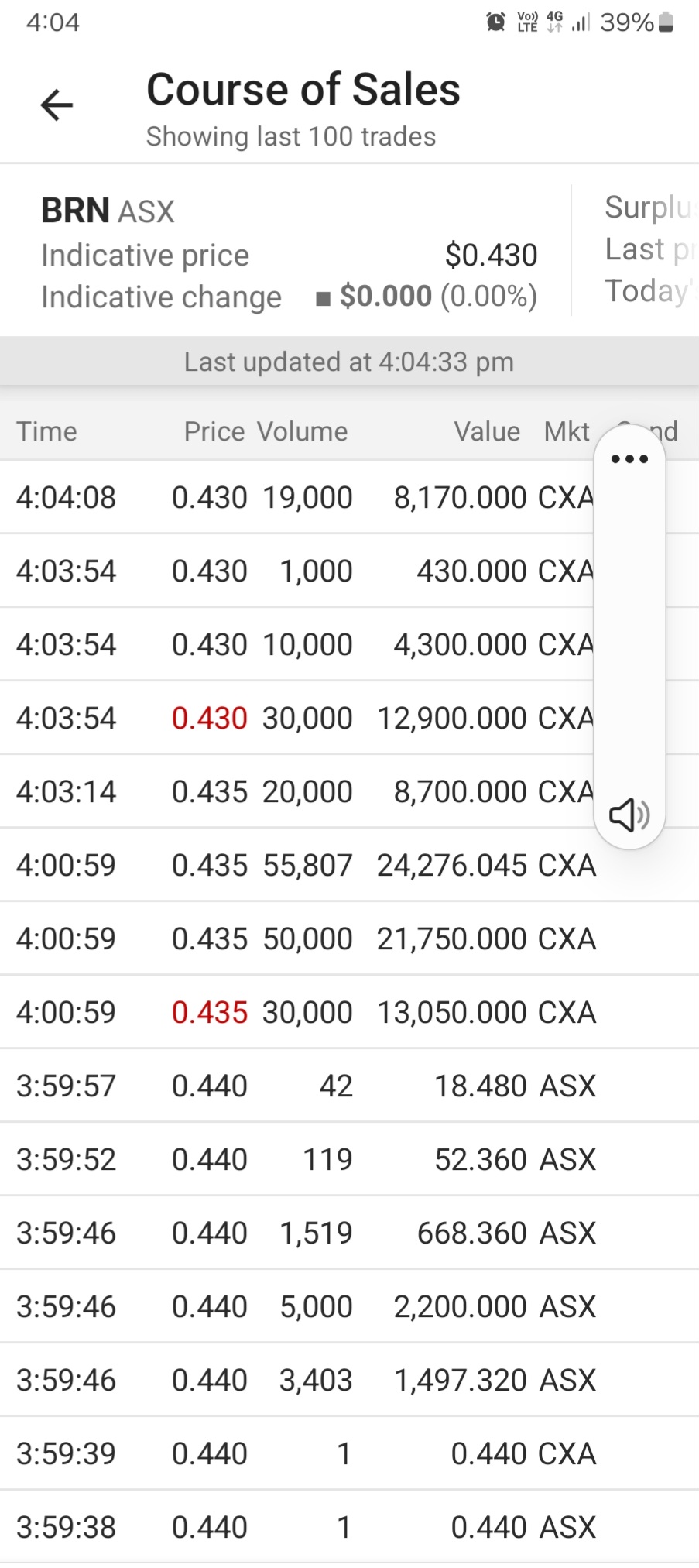Open the three-dots volume panel options
The image size is (699, 1568).
point(629,459)
